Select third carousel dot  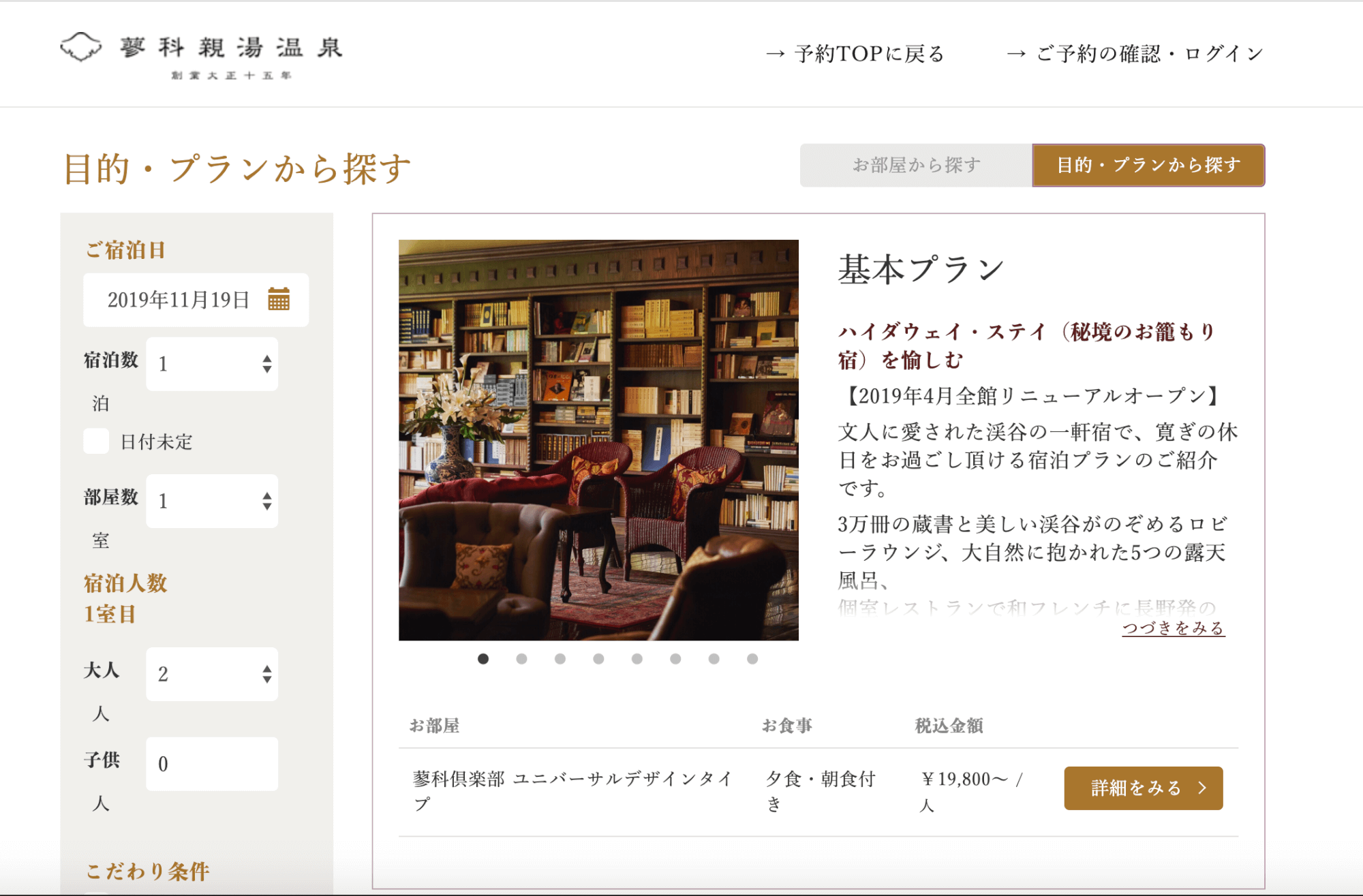pos(560,659)
